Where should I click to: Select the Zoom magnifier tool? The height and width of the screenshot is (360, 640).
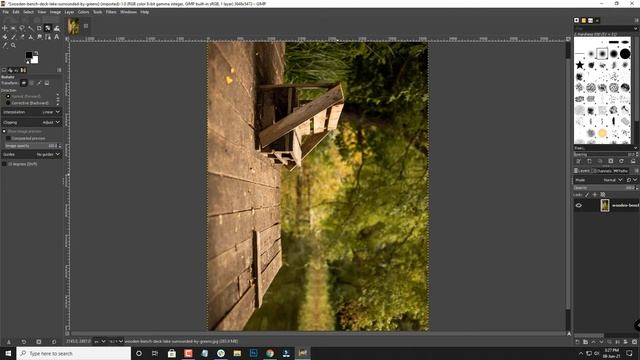point(13,45)
